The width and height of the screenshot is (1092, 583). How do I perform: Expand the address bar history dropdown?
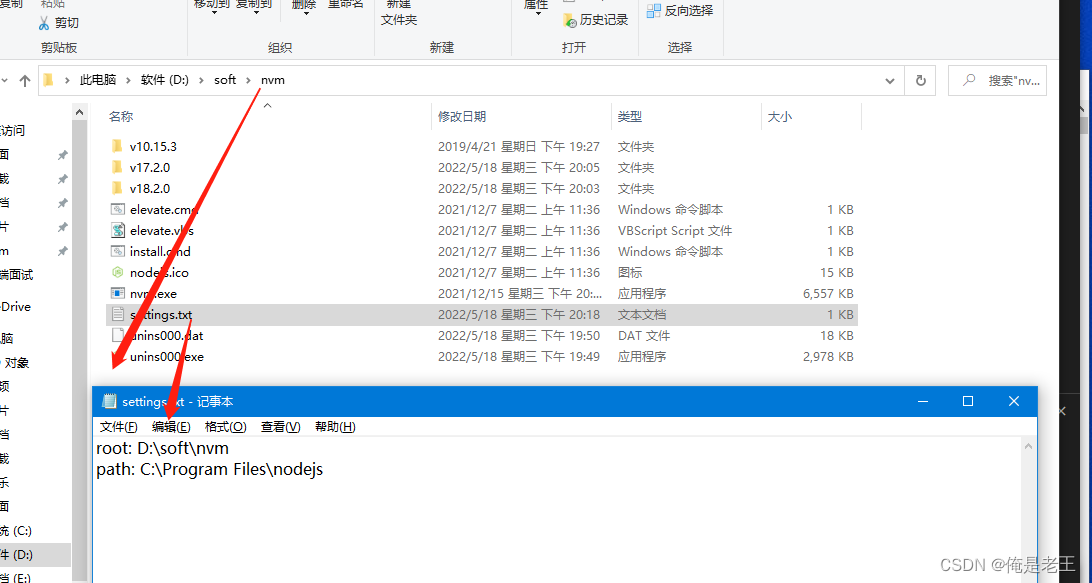coord(889,80)
